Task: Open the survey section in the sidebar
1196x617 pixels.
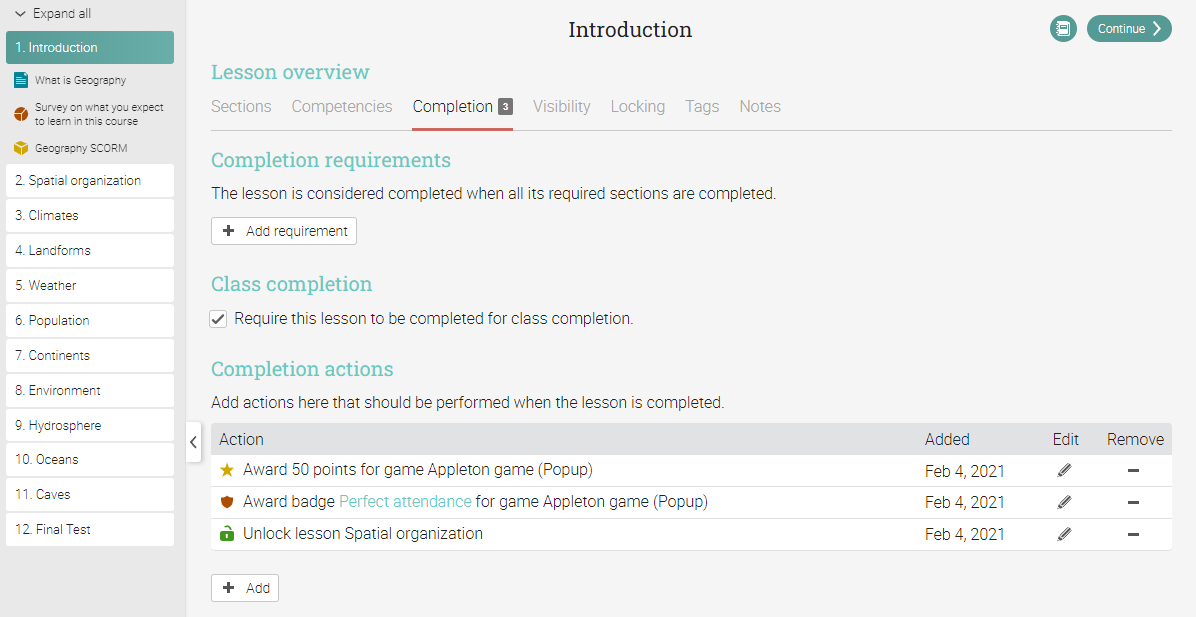Action: pos(98,114)
